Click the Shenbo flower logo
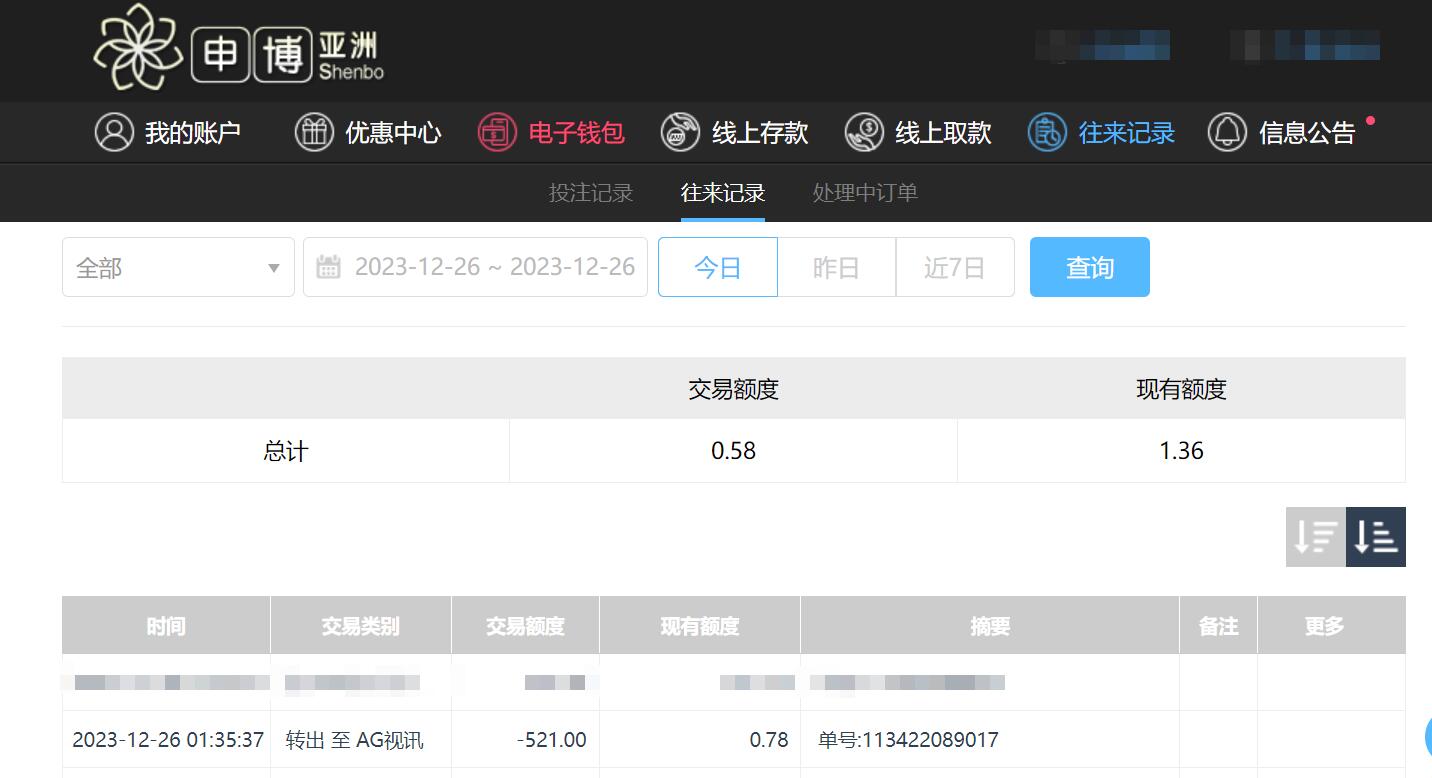 [136, 46]
